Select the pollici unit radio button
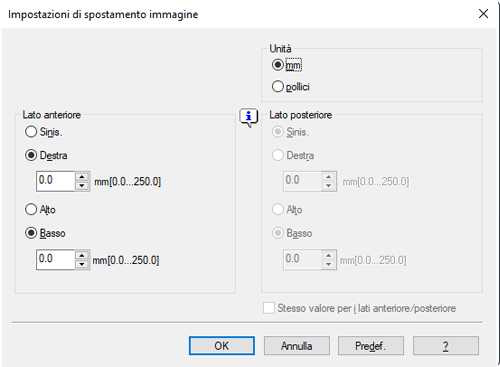This screenshot has height=367, width=500. [278, 86]
